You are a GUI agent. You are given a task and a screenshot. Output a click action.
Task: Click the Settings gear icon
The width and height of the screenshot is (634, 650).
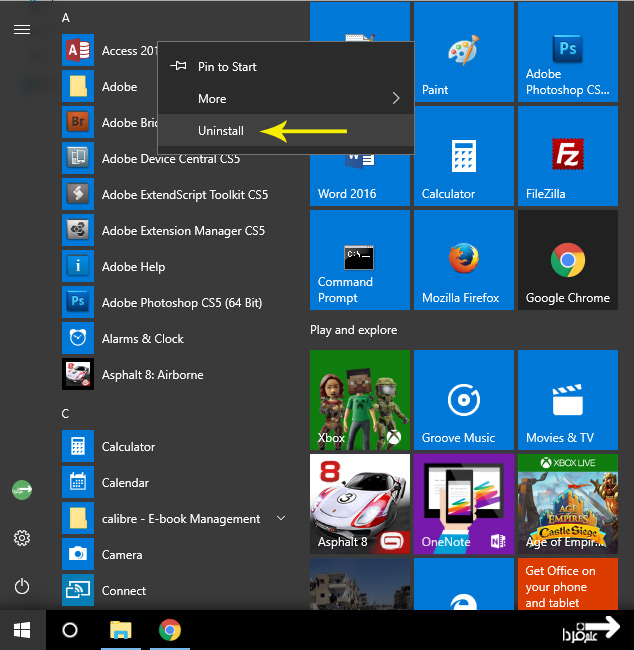pyautogui.click(x=21, y=539)
